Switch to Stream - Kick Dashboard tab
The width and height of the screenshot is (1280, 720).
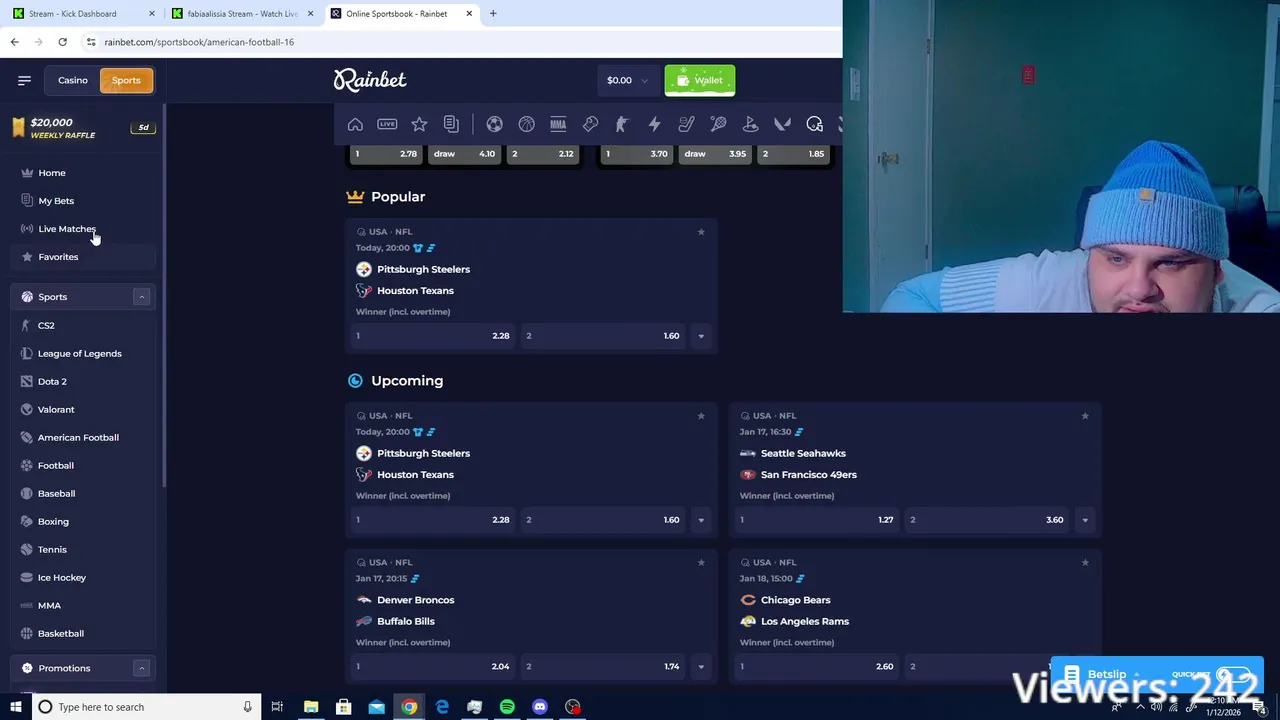(80, 14)
